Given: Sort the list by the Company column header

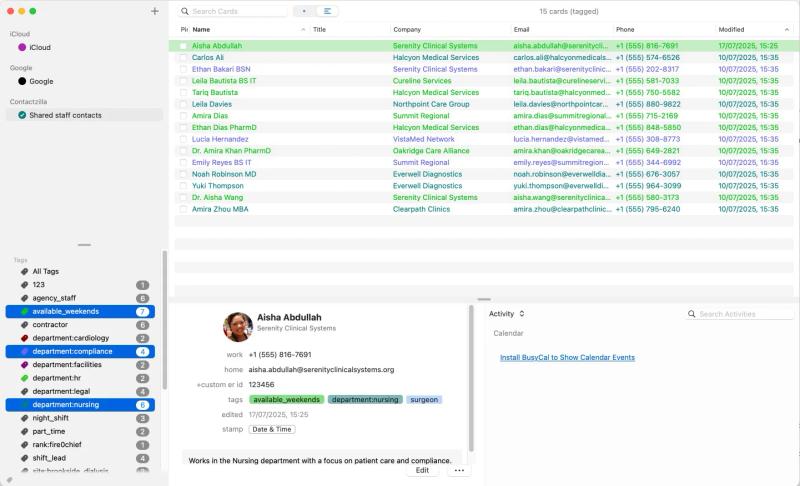Looking at the screenshot, I should pyautogui.click(x=451, y=30).
